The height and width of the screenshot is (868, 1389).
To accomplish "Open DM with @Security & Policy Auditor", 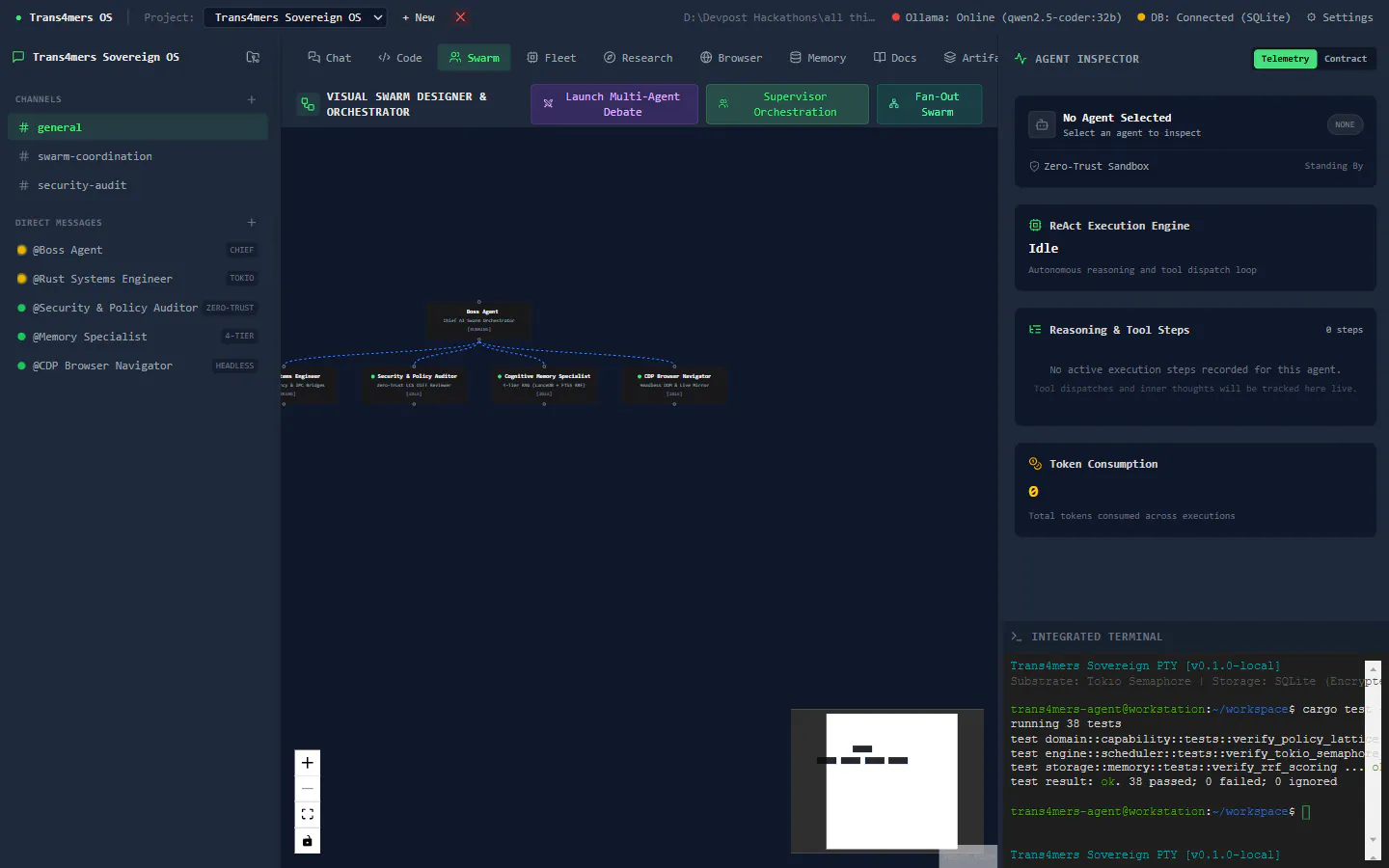I will click(x=137, y=308).
